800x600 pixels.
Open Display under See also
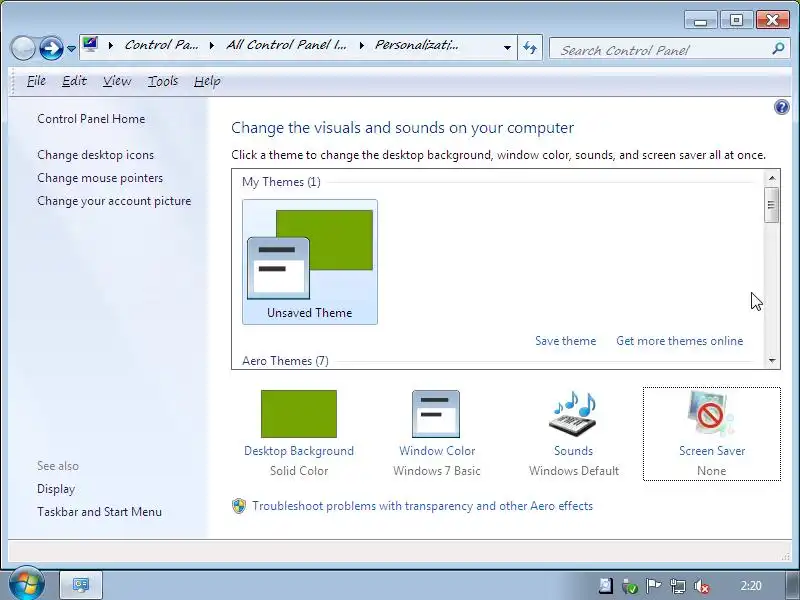[56, 489]
